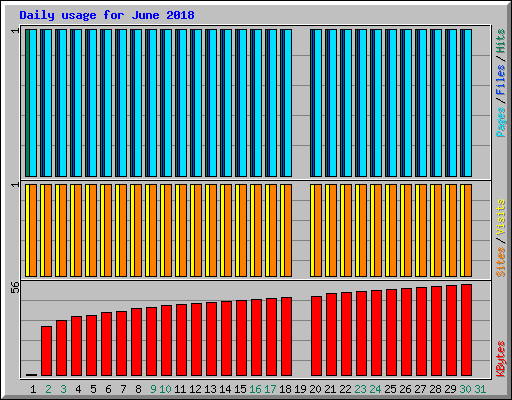
Task: Click day label 28 on the x-axis
Action: pyautogui.click(x=435, y=389)
